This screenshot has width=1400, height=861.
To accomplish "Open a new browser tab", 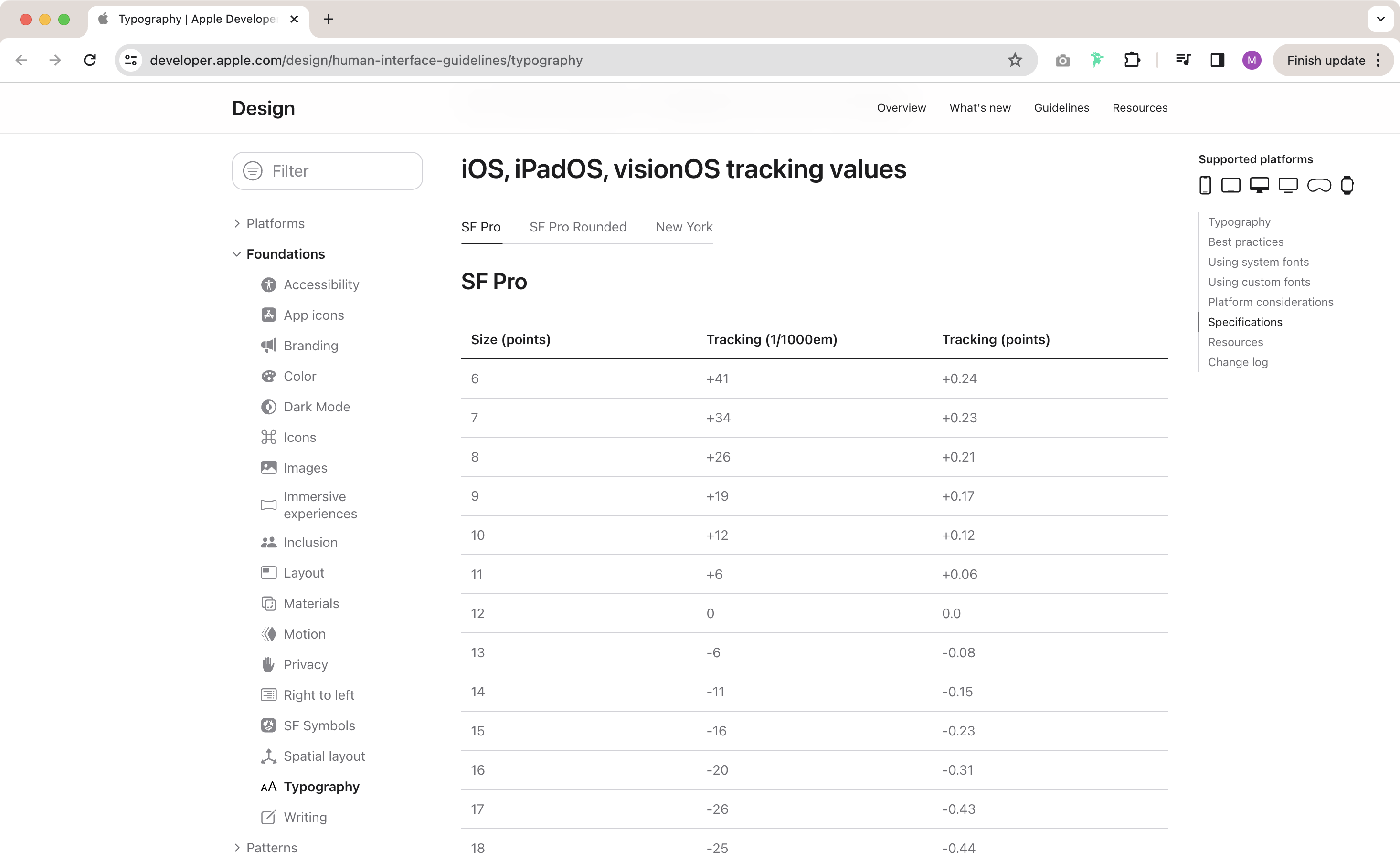I will click(328, 19).
